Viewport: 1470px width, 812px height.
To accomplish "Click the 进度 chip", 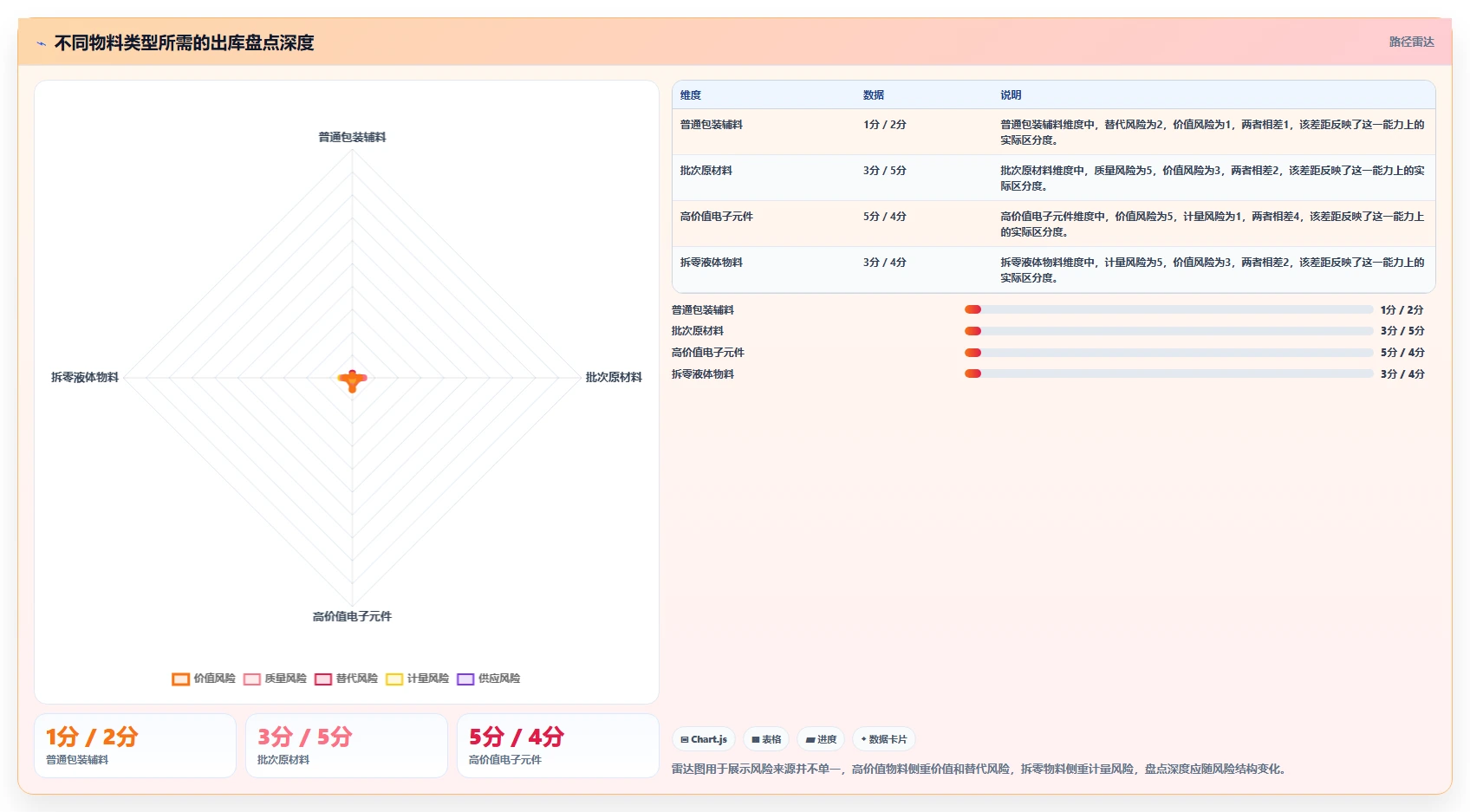I will 821,739.
